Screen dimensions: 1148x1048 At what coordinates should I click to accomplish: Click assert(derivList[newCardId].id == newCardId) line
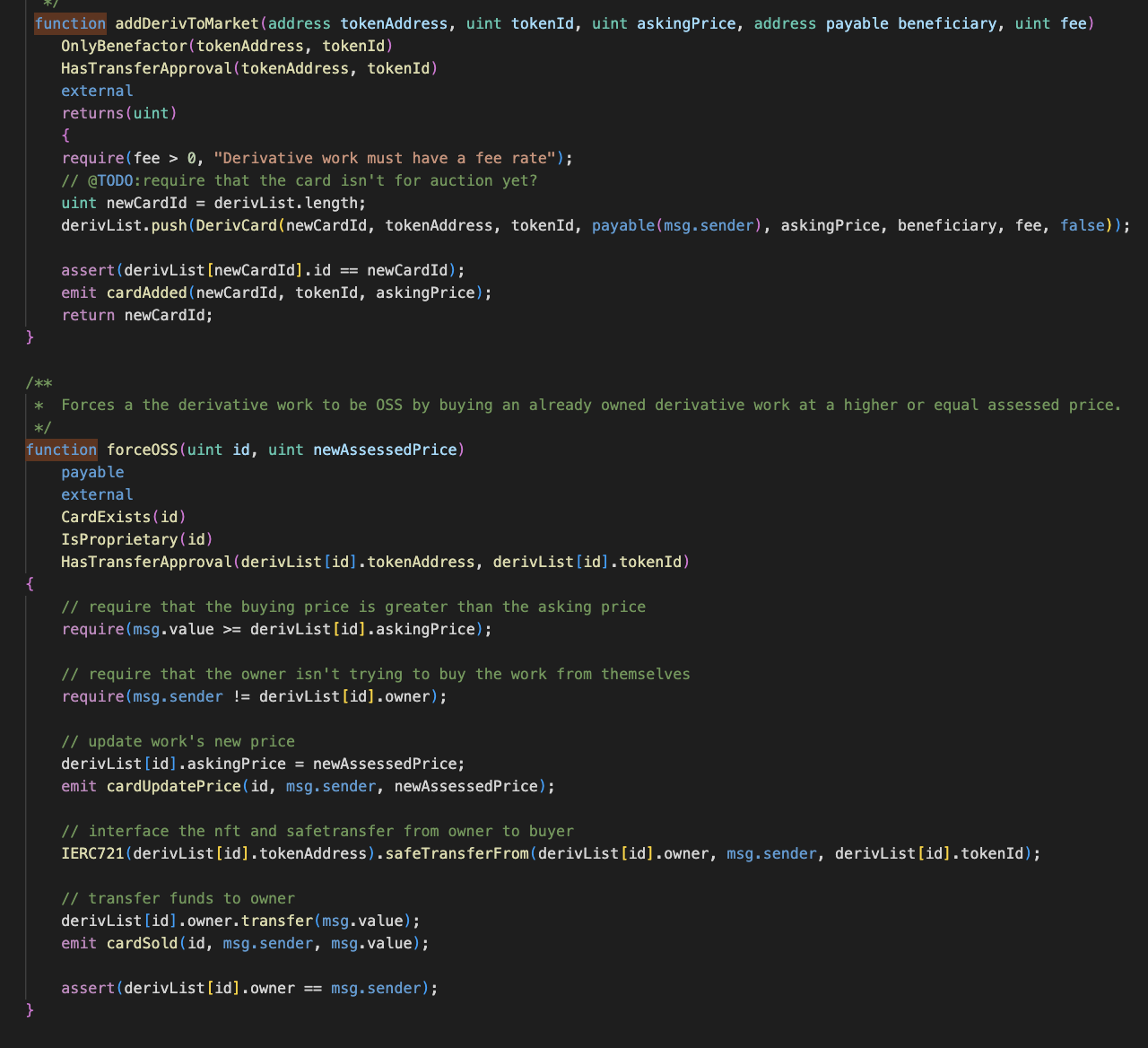point(263,270)
